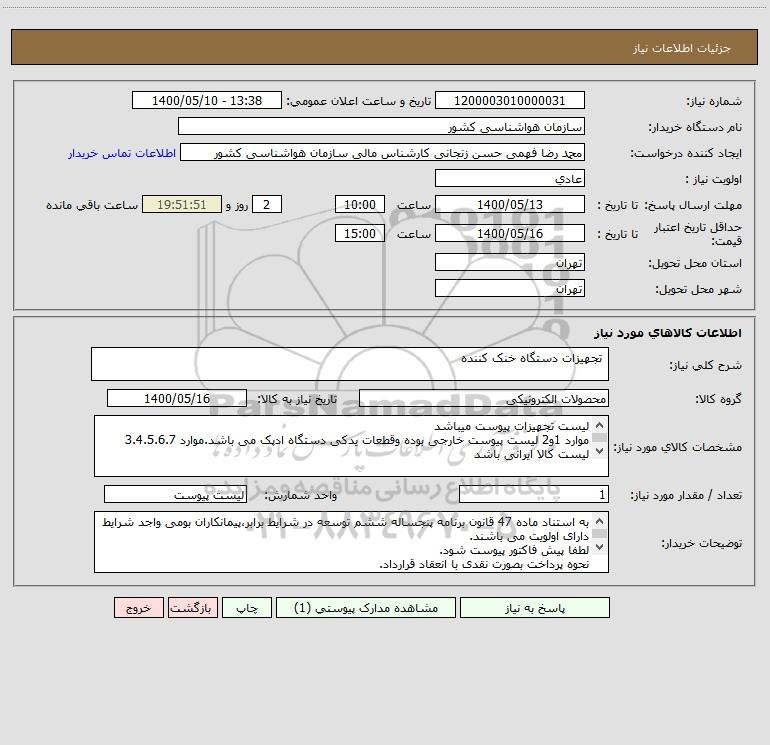Viewport: 770px width, 745px height.
Task: Click the price validity time 15:00
Action: tap(360, 233)
